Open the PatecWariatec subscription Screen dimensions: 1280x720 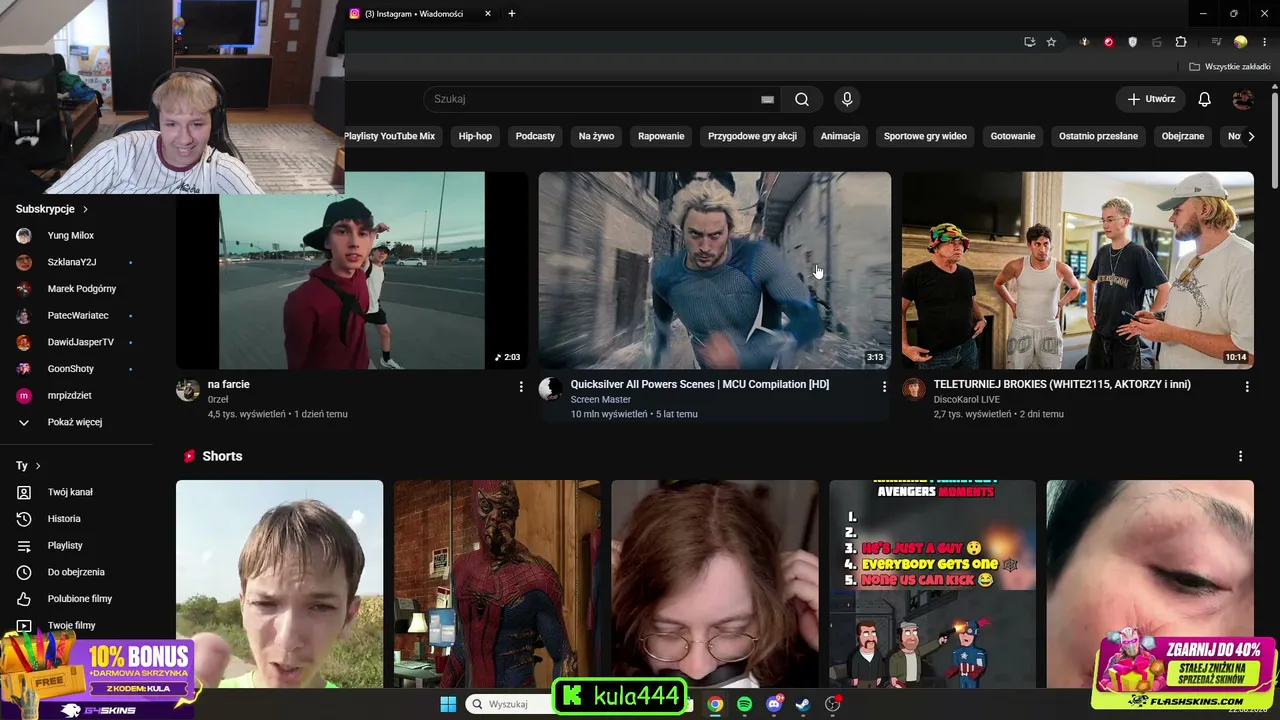78,316
